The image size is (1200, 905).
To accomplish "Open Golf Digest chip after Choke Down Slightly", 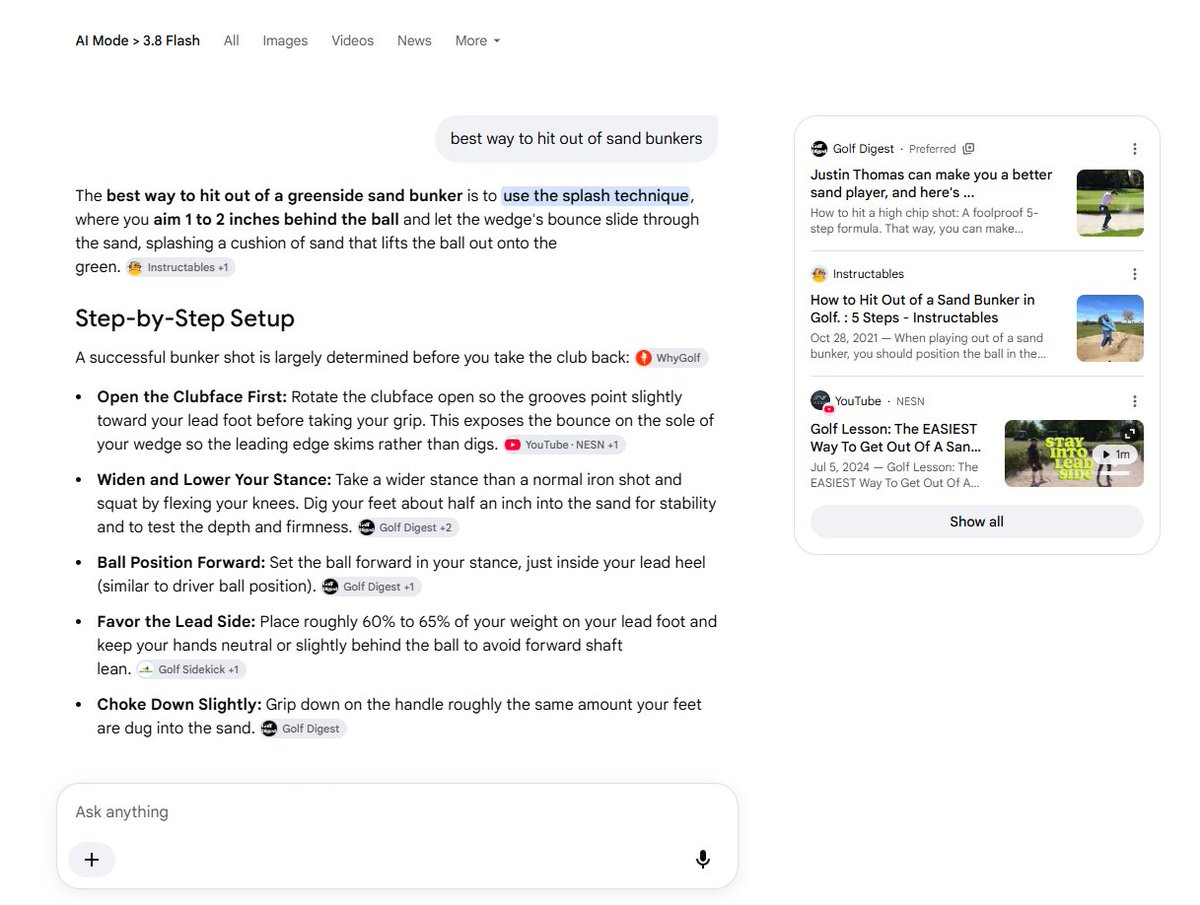I will pos(303,729).
